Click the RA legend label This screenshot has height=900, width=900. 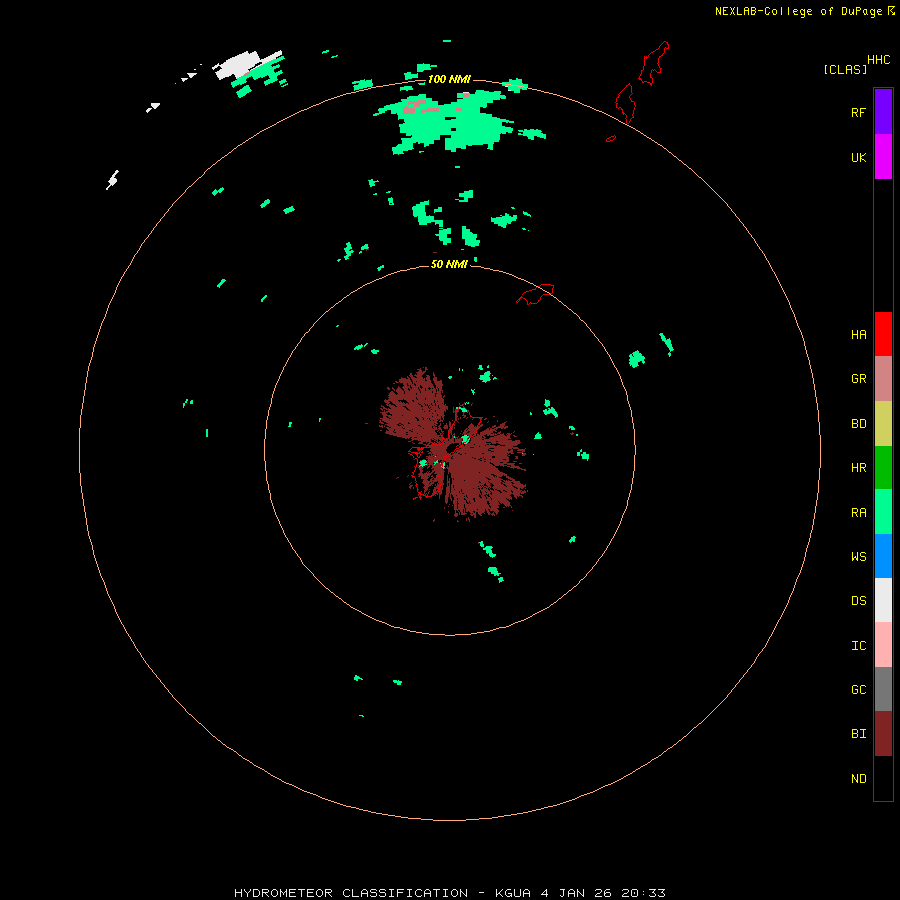point(858,513)
